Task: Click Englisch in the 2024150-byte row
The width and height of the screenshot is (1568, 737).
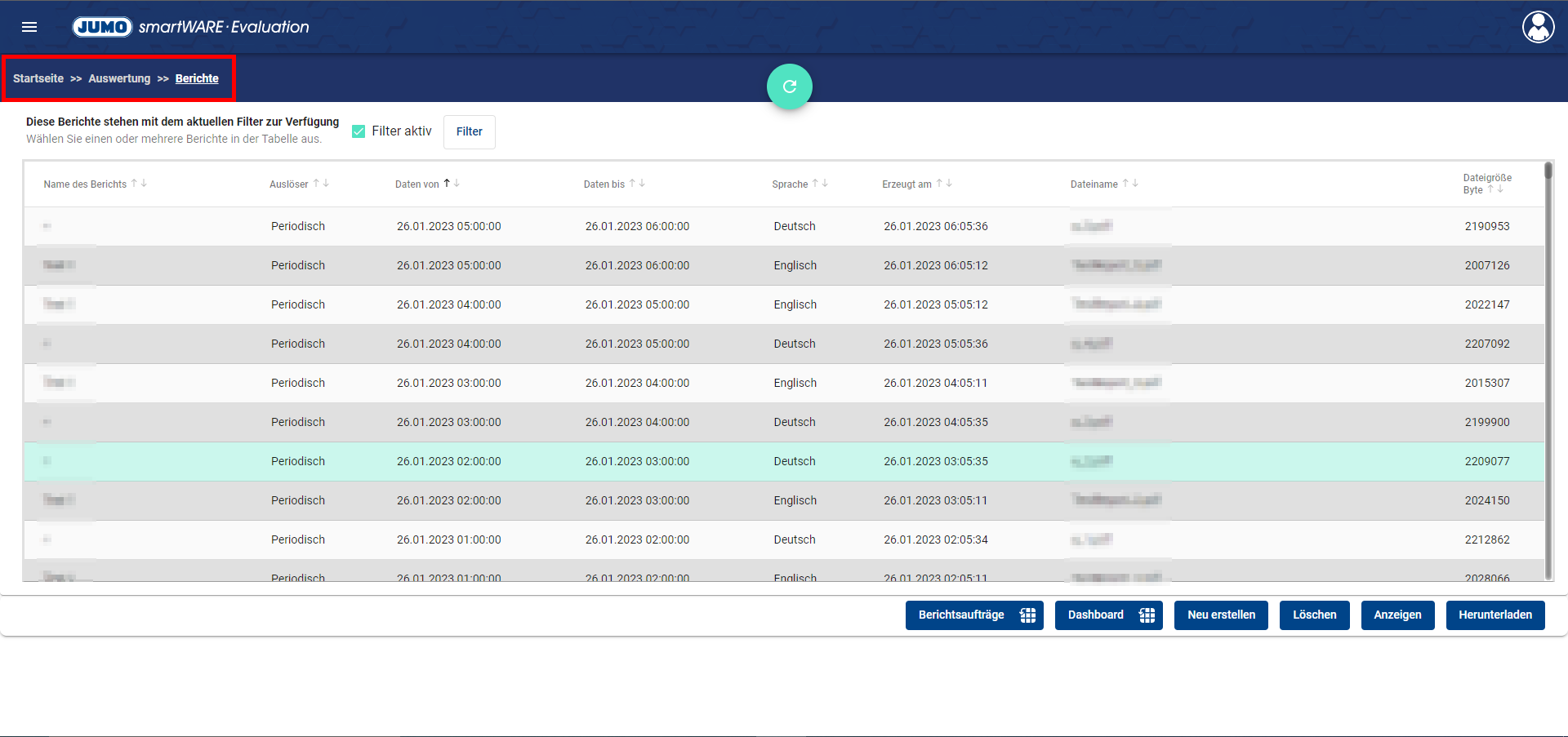Action: tap(795, 501)
